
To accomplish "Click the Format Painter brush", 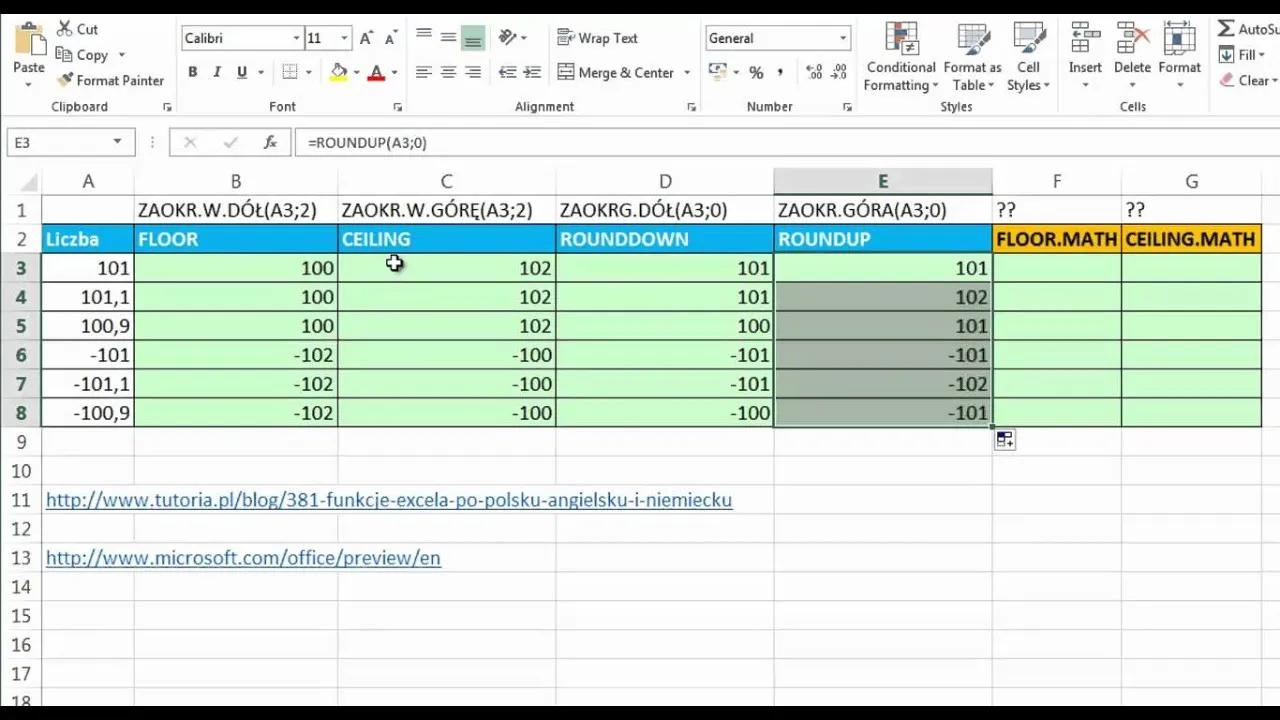I will pos(66,80).
